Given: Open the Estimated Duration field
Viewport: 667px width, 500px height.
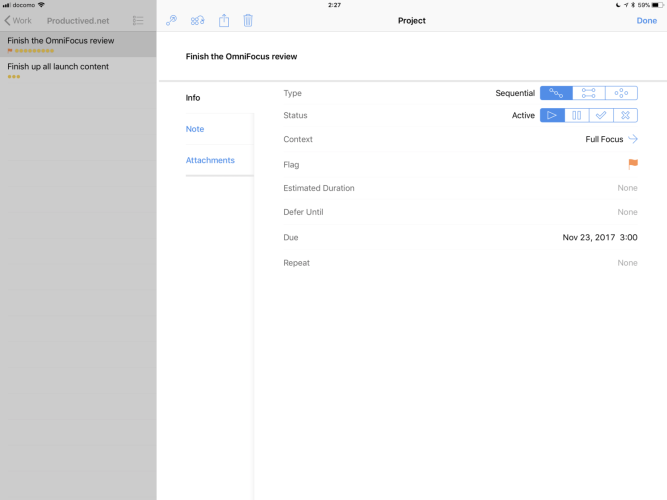Looking at the screenshot, I should 460,188.
